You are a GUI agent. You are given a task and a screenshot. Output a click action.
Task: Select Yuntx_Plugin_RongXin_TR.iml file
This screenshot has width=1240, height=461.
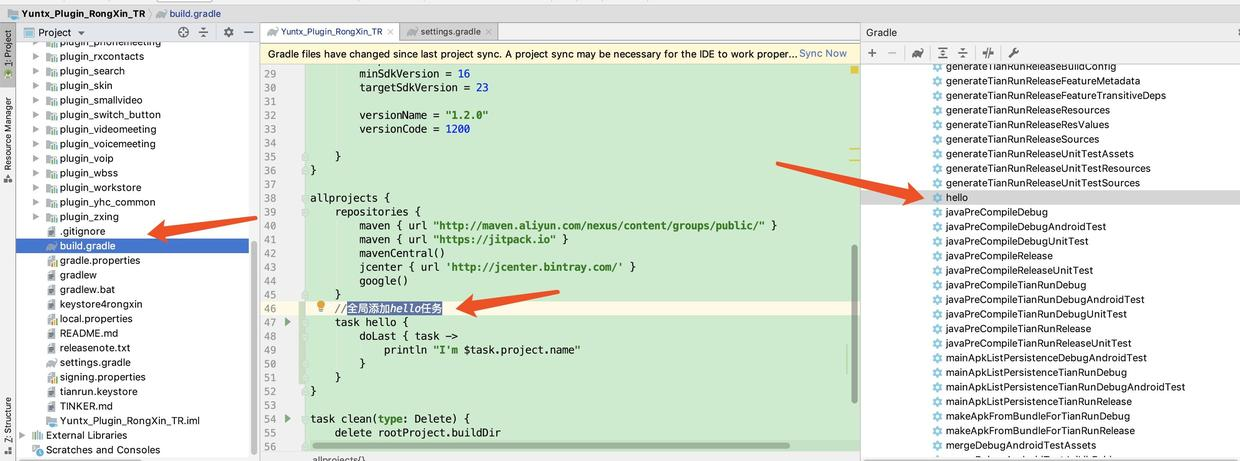tap(130, 421)
